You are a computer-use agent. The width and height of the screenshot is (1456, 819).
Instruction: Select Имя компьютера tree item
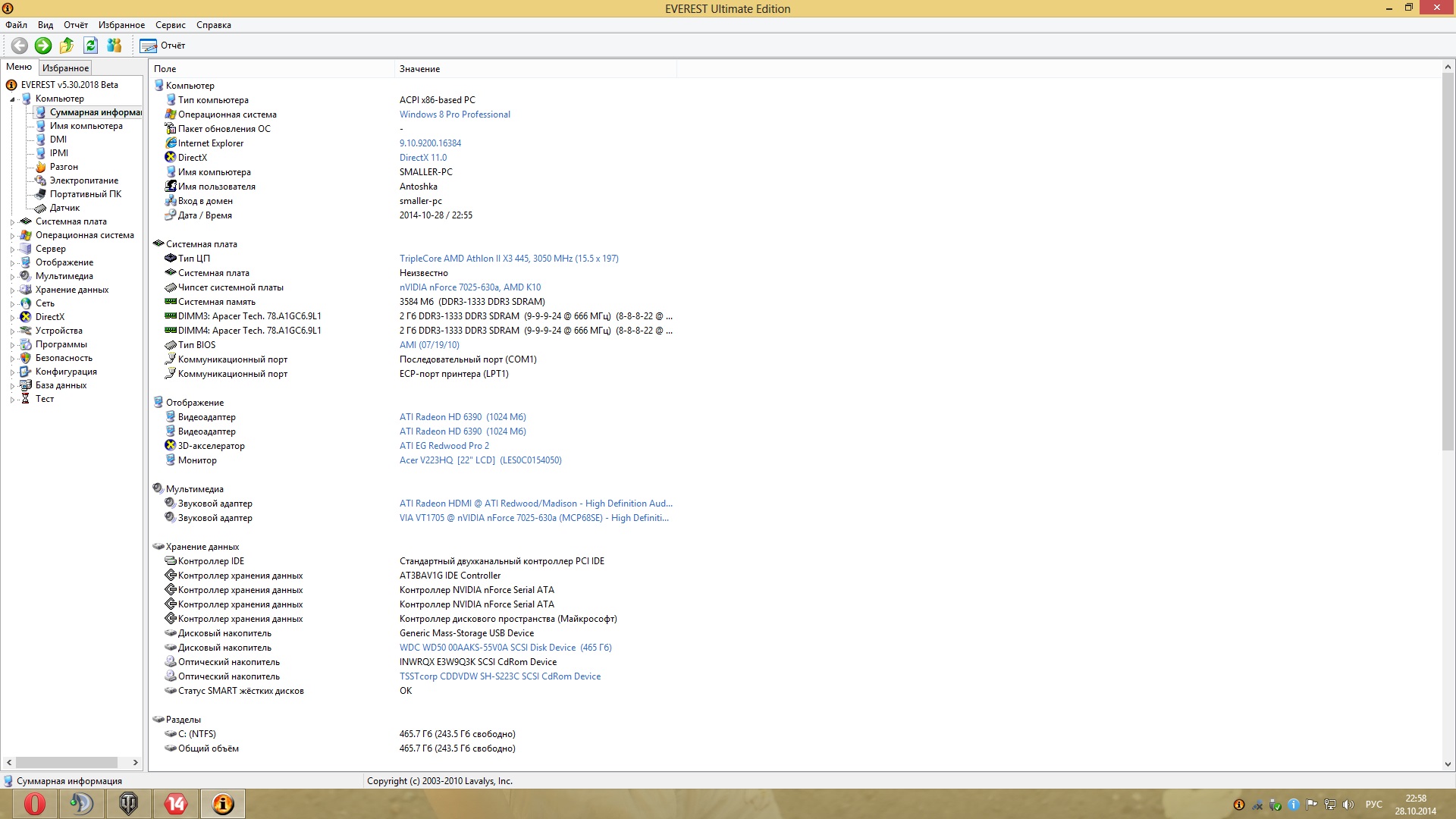pyautogui.click(x=86, y=126)
